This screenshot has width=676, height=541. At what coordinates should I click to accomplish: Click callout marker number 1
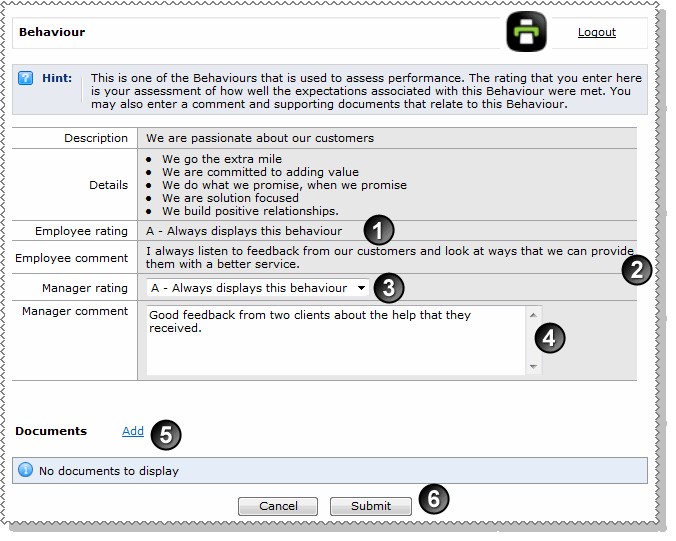377,231
